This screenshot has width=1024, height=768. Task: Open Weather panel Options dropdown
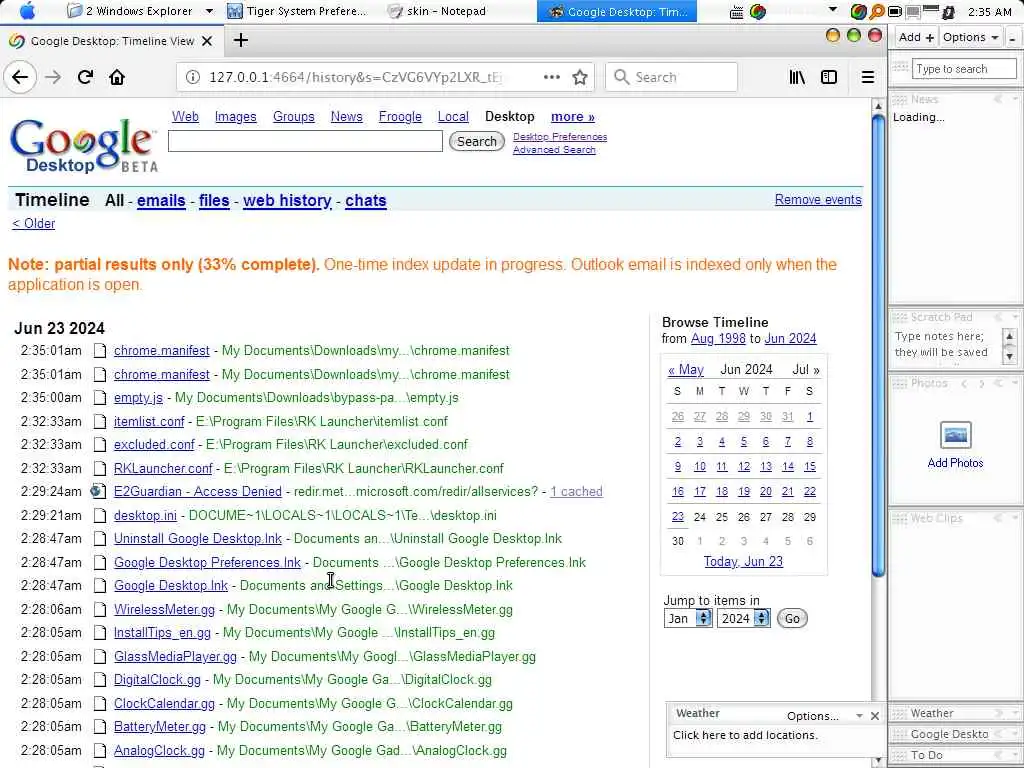[x=824, y=716]
